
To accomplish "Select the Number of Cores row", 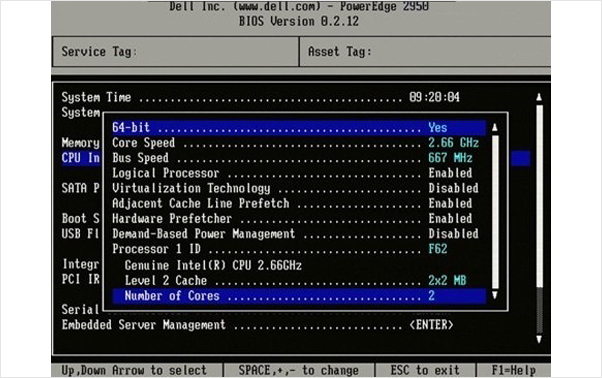I will click(x=299, y=296).
